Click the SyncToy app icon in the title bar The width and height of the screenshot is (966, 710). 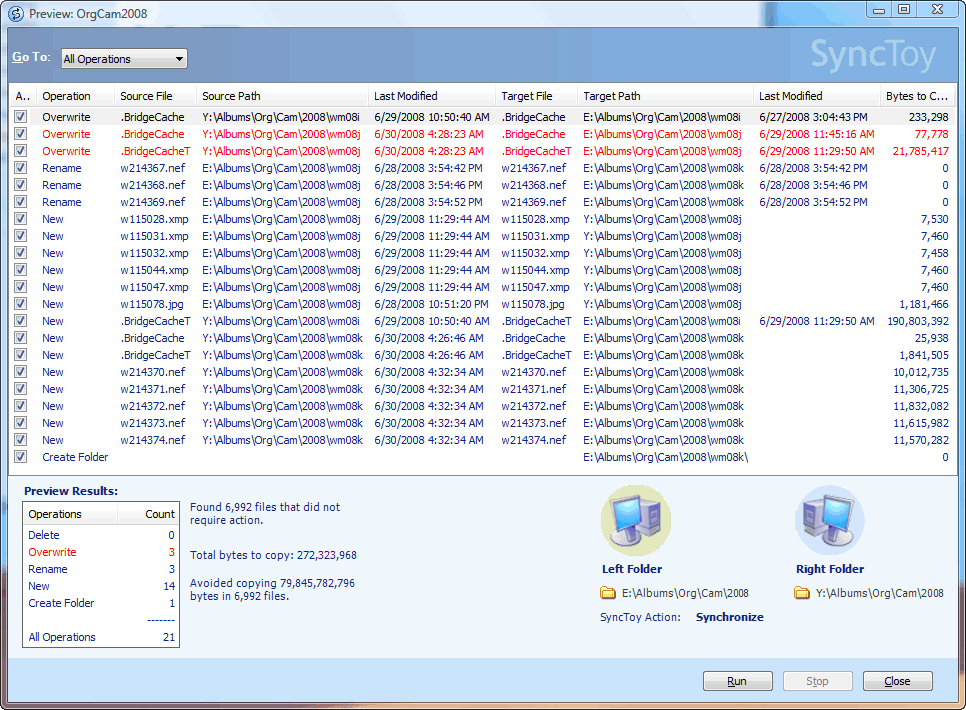click(x=15, y=14)
